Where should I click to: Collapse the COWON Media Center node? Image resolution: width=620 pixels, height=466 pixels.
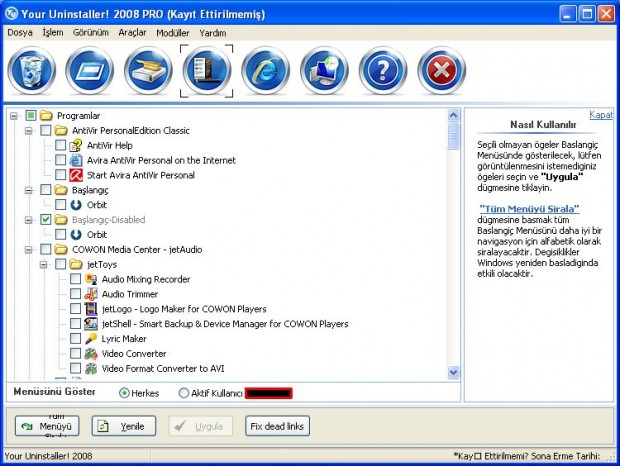click(28, 250)
